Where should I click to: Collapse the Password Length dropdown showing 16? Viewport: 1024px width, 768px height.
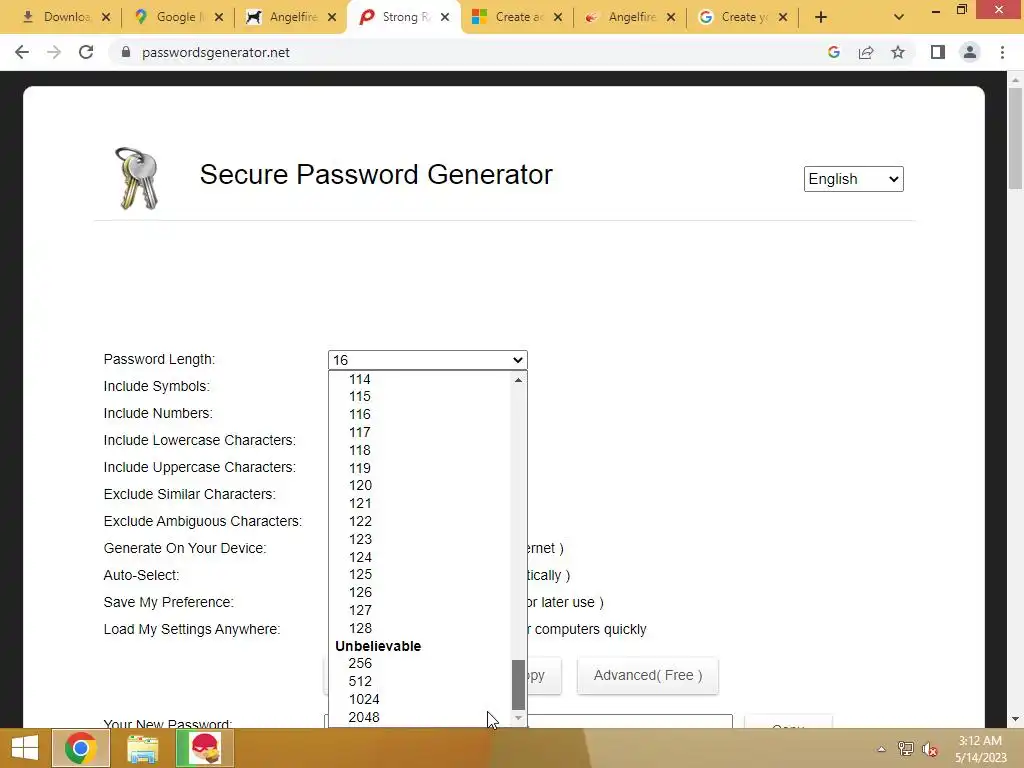pos(428,360)
